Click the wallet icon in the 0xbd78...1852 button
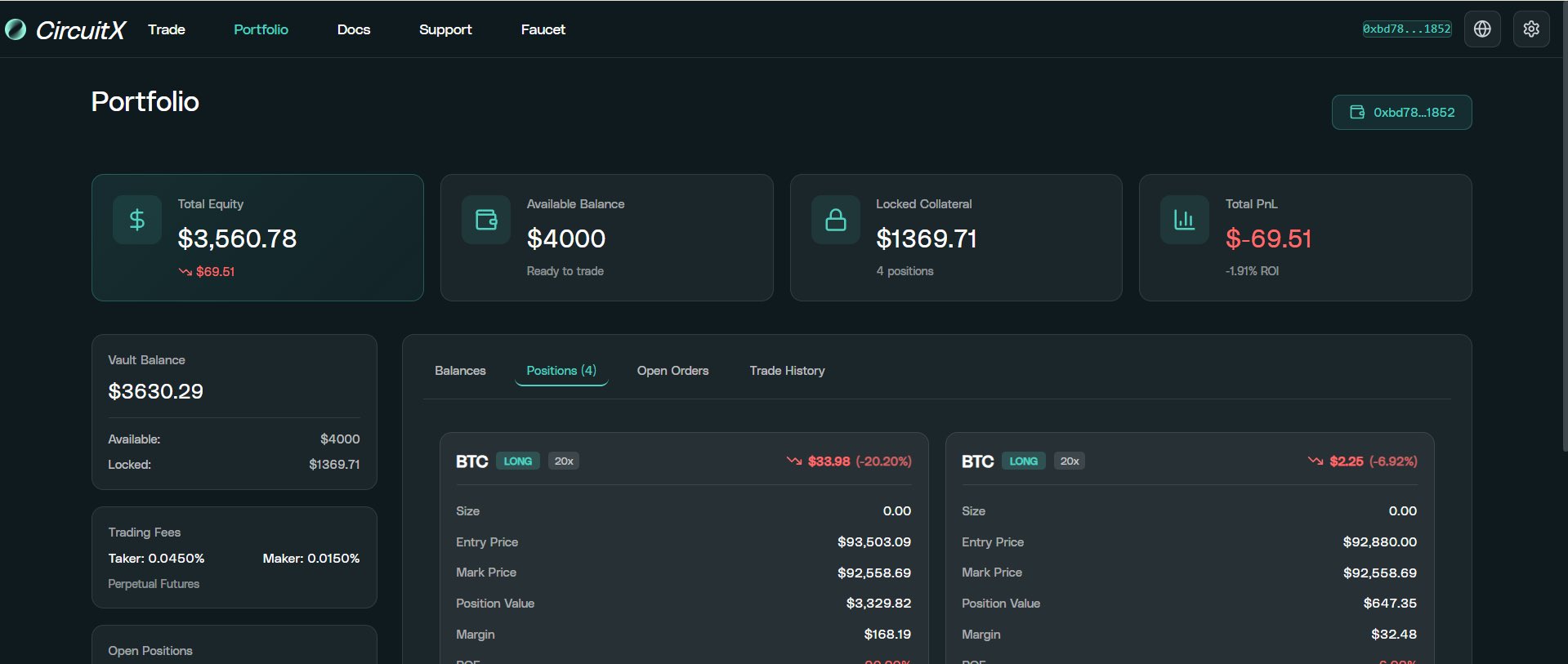1568x664 pixels. tap(1357, 112)
